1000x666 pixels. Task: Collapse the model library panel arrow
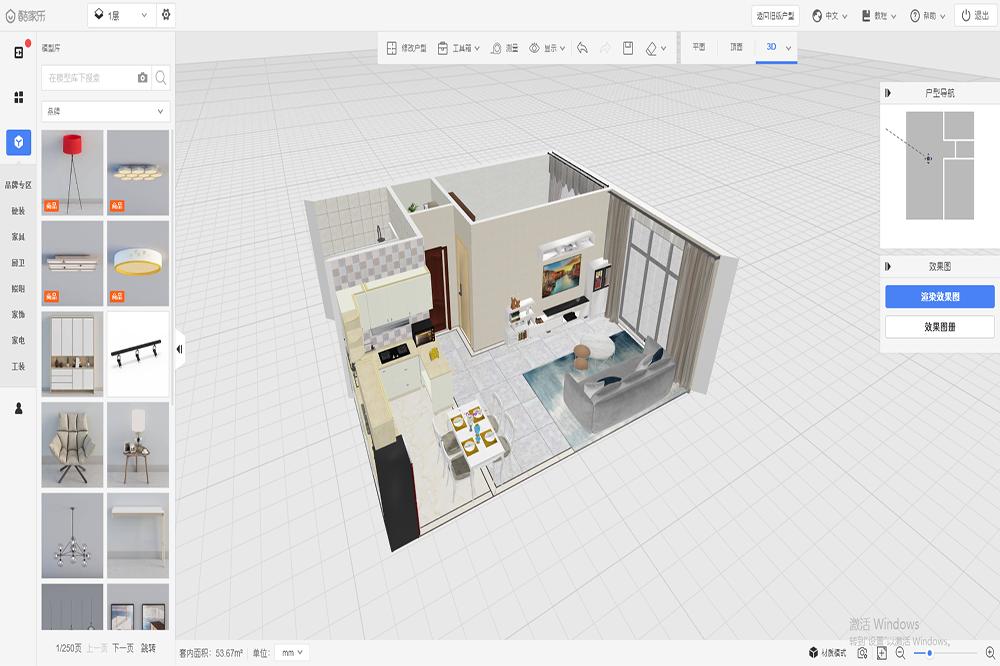pos(180,349)
